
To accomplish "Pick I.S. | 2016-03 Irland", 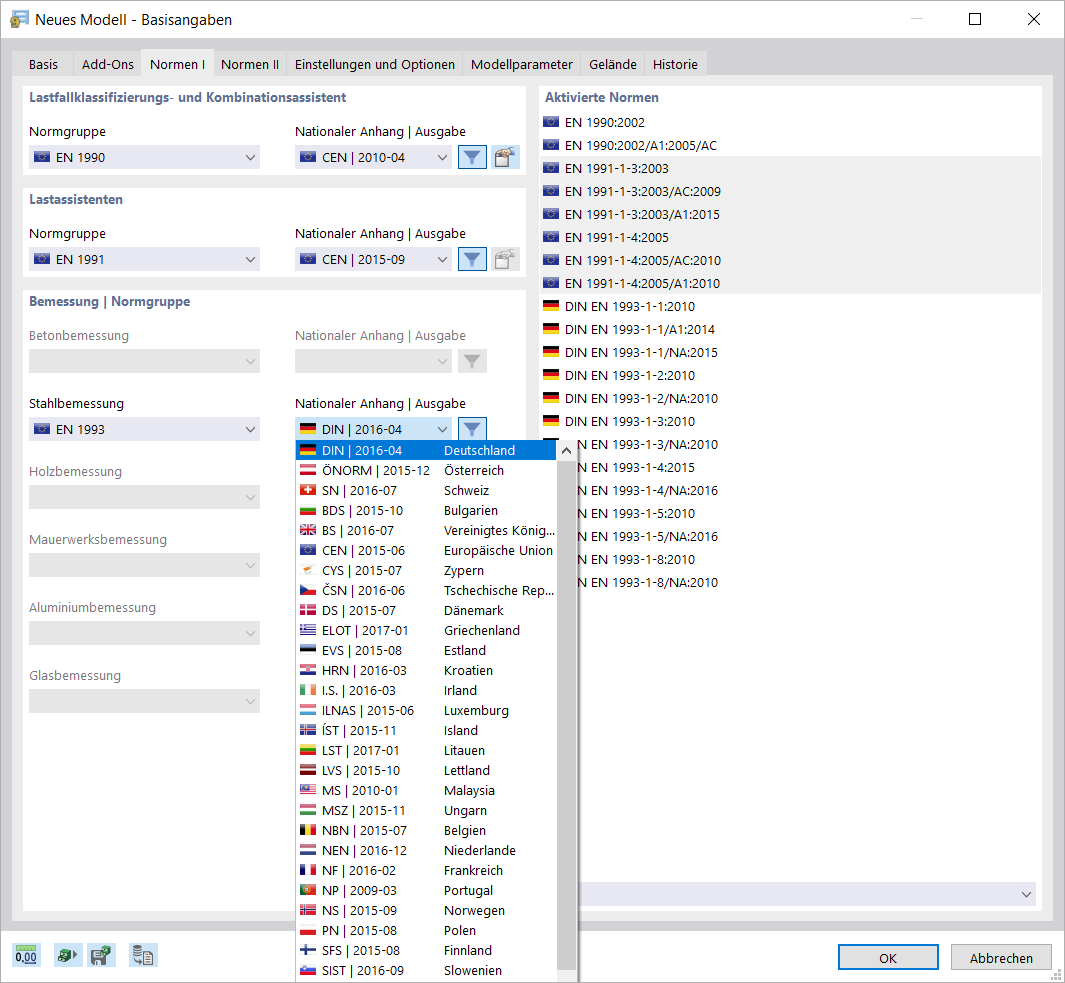I will 426,691.
